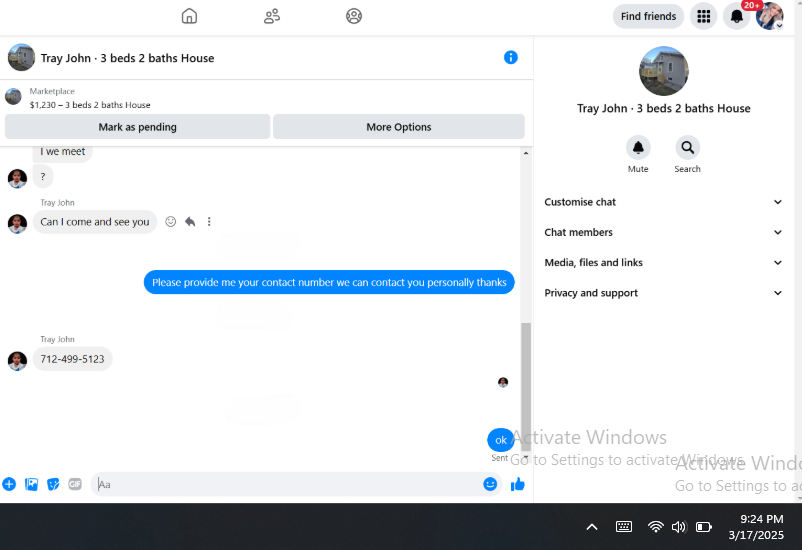Open the Groups icon in top bar
Image resolution: width=802 pixels, height=550 pixels.
(354, 16)
